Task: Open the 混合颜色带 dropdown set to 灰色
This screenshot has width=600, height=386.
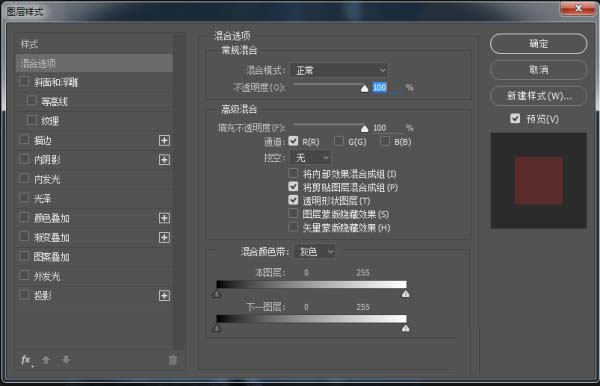Action: click(x=315, y=252)
